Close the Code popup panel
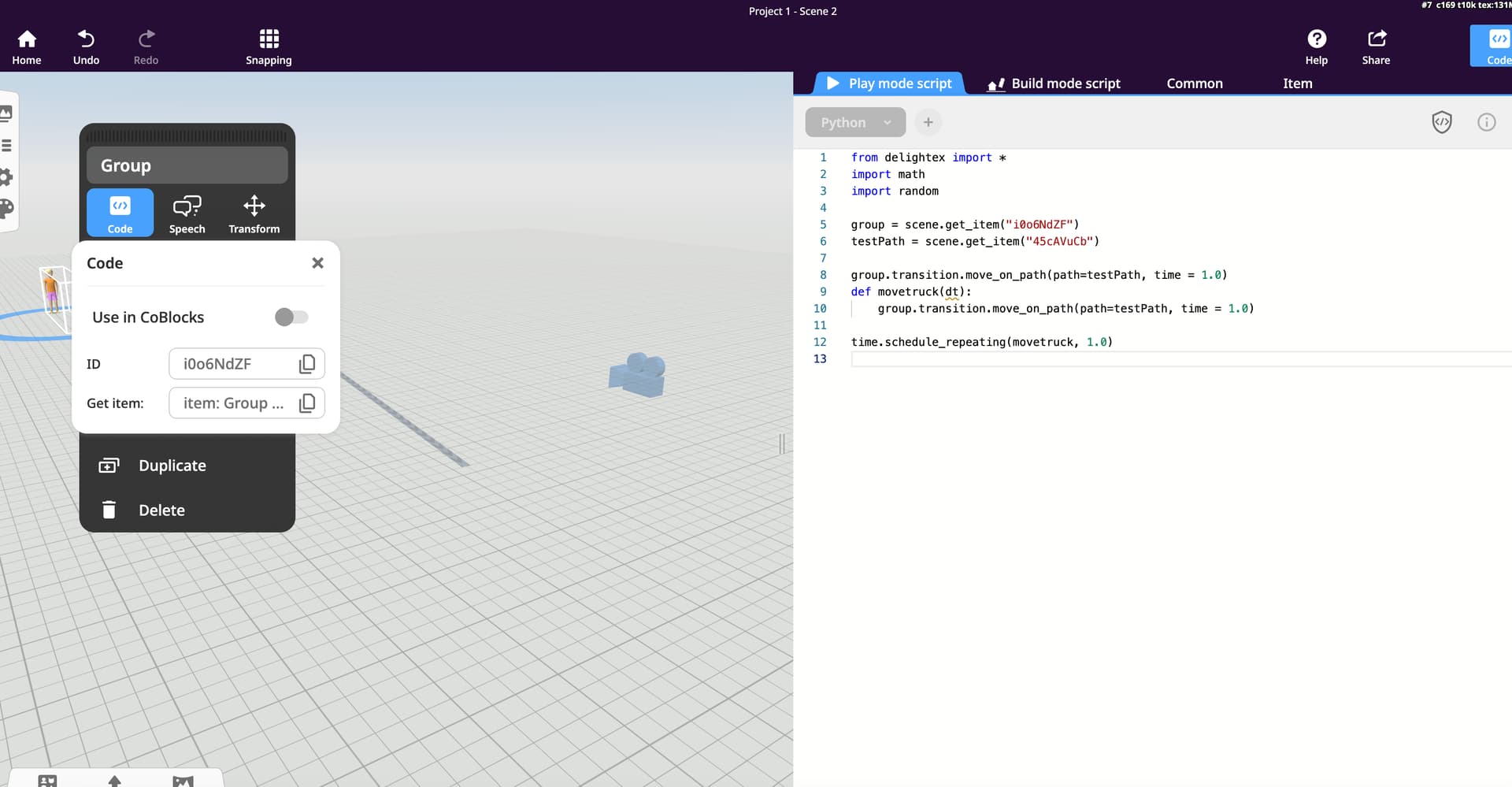 tap(317, 263)
